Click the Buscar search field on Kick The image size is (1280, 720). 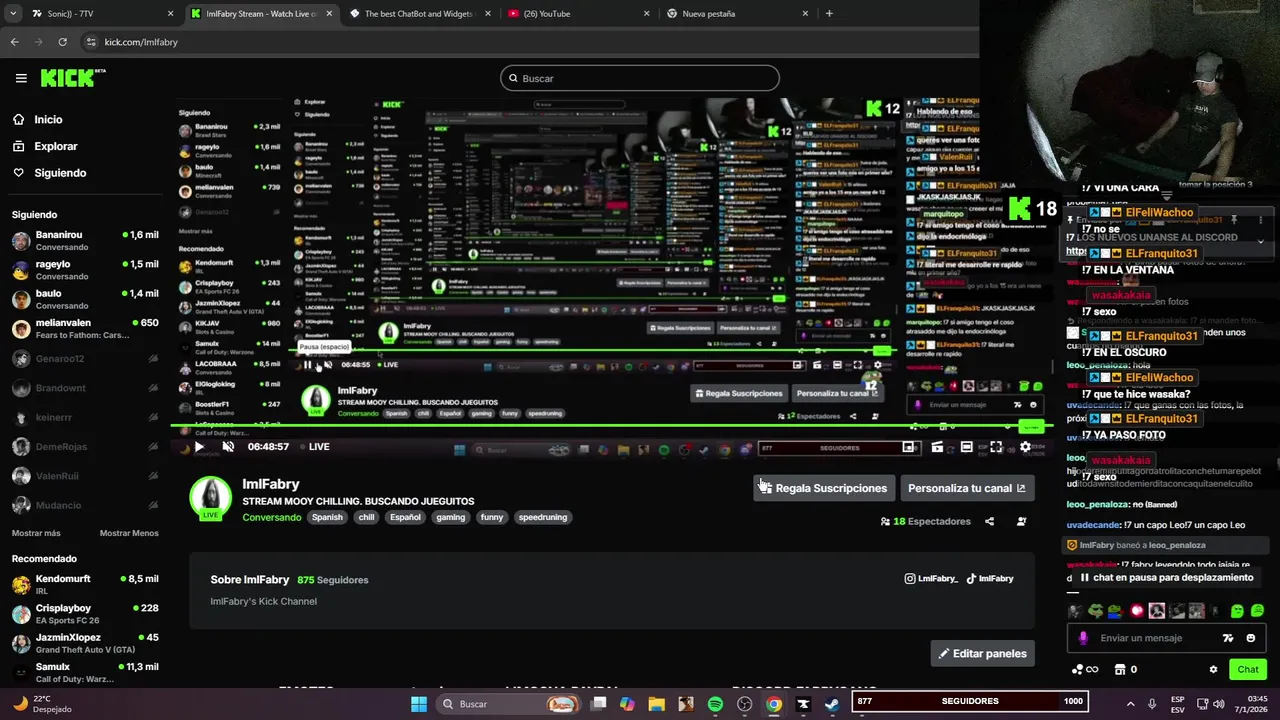tap(640, 78)
